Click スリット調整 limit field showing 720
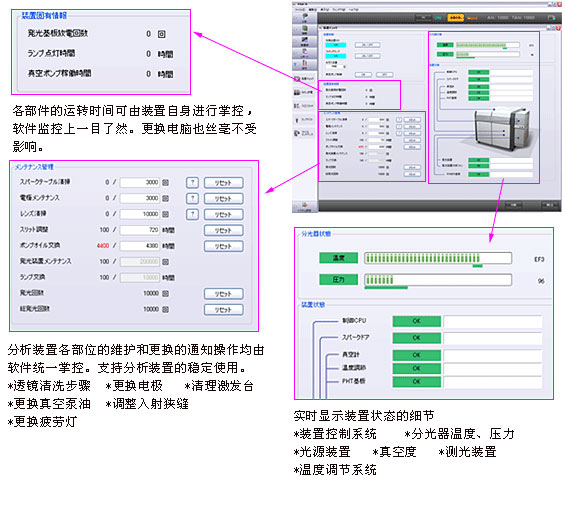Viewport: 565px width, 520px height. pos(140,230)
